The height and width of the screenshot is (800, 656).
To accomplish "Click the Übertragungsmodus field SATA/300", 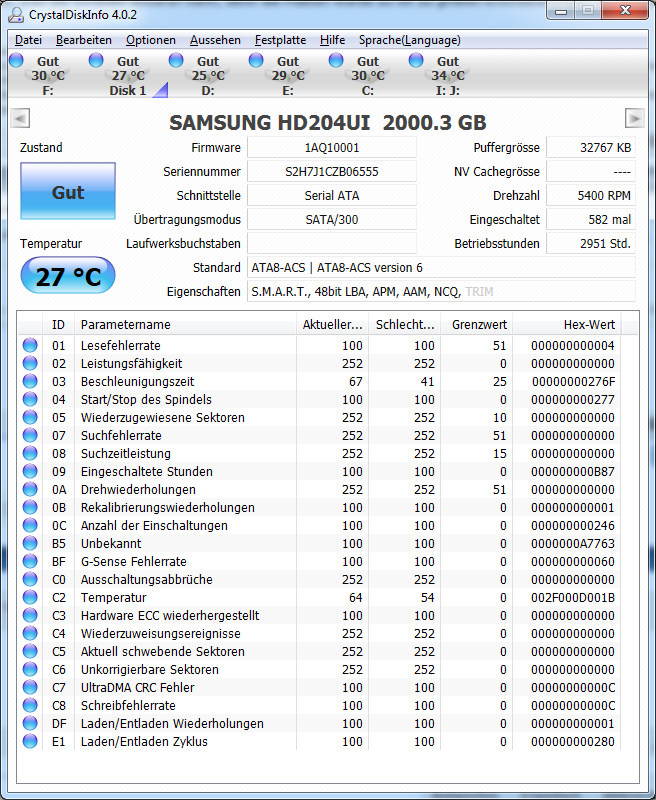I will 332,219.
